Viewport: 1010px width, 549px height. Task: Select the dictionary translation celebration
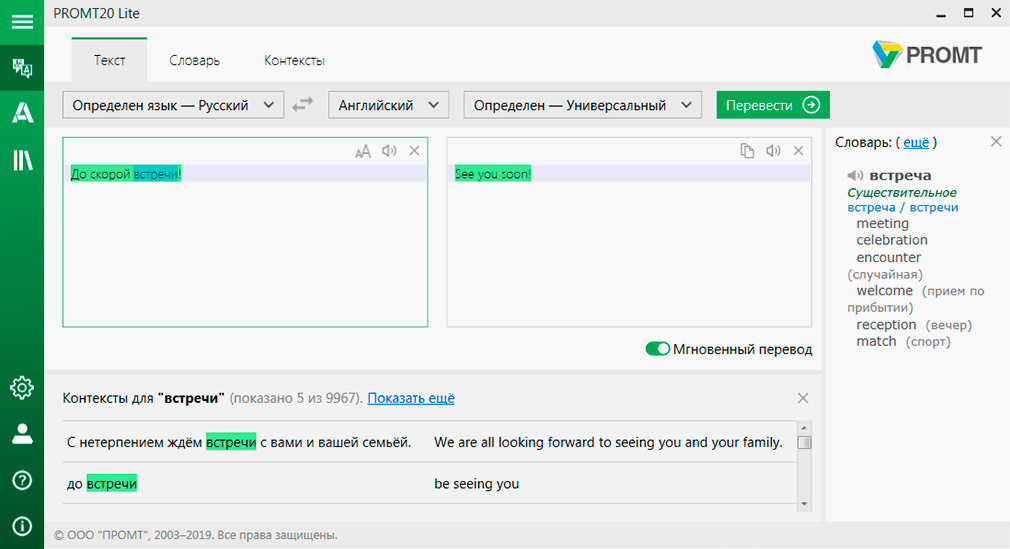click(891, 240)
